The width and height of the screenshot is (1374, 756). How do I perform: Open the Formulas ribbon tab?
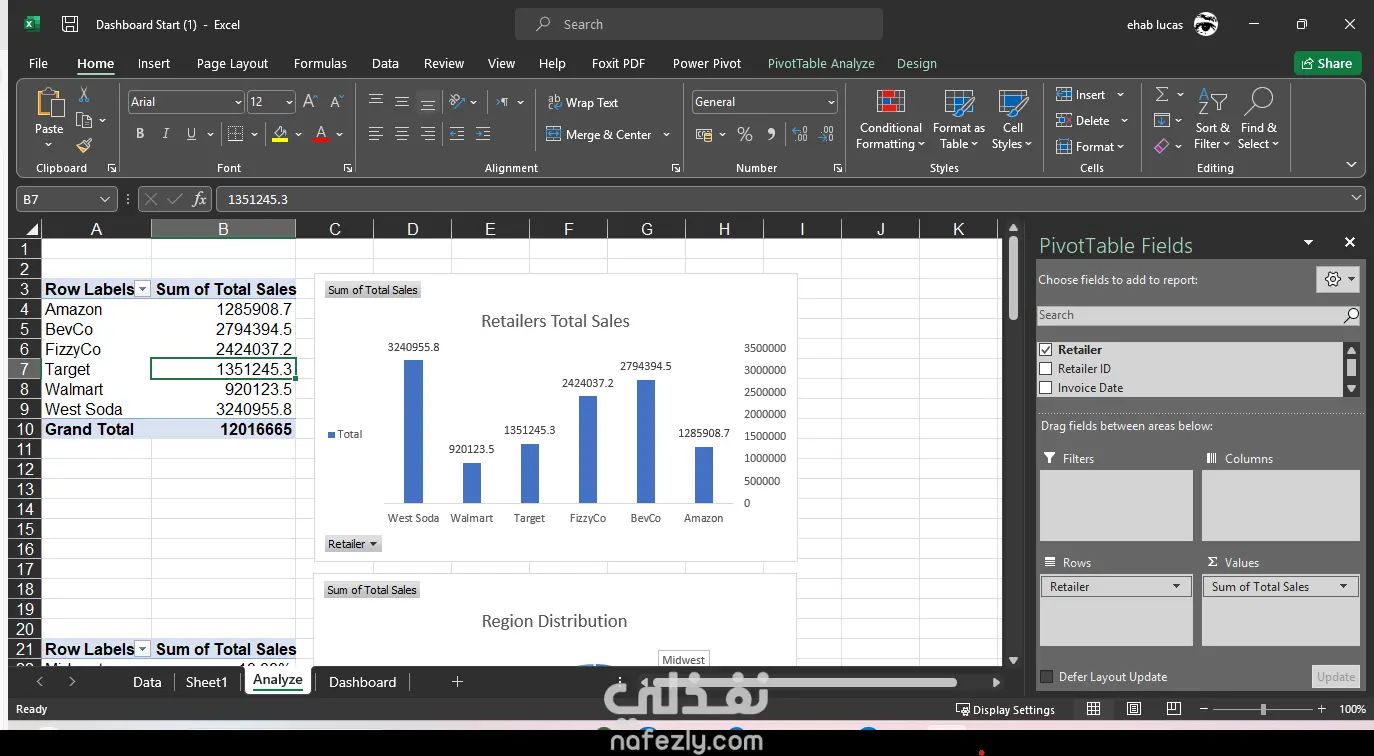(320, 63)
